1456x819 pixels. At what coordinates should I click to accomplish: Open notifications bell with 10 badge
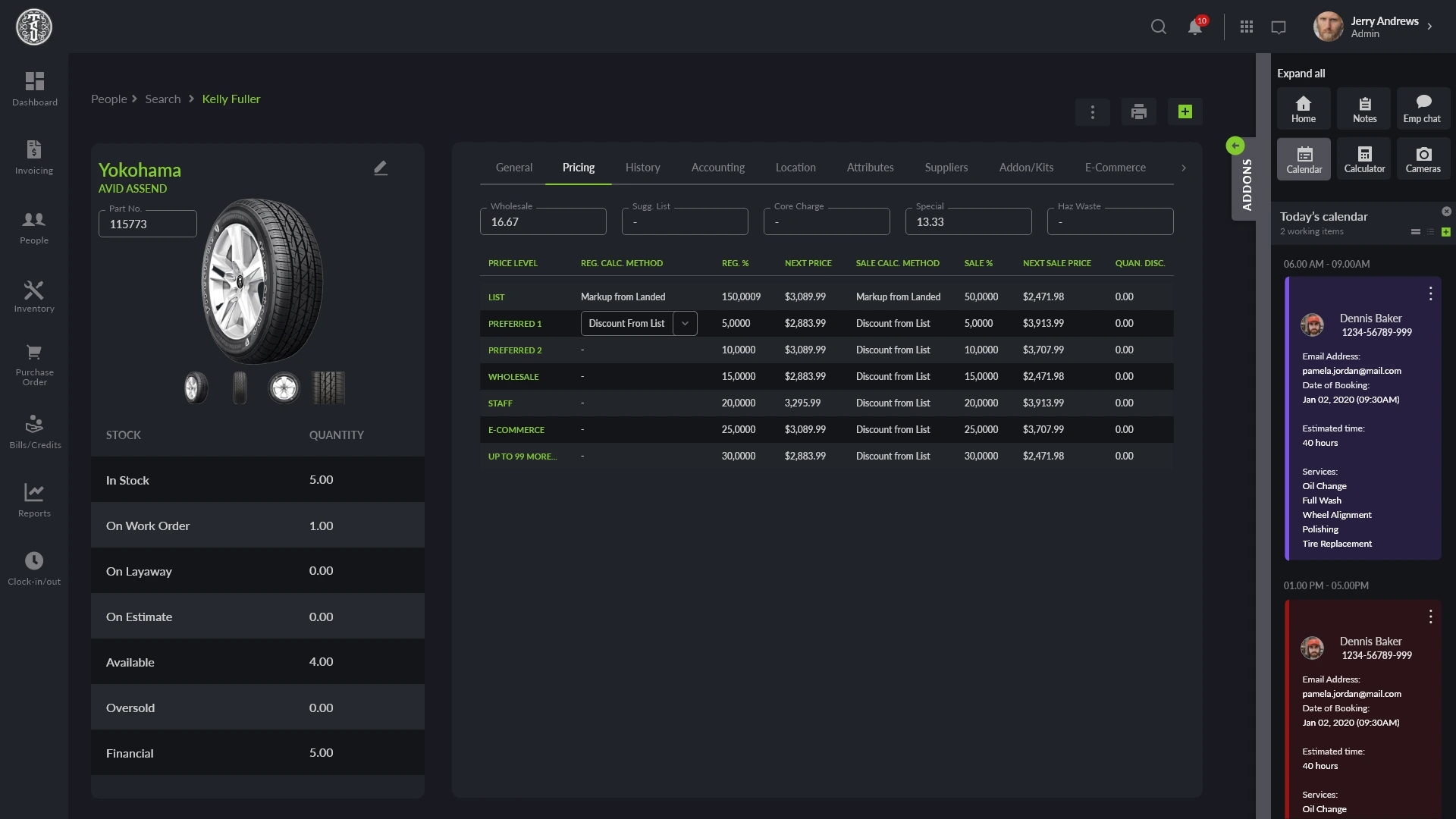click(x=1195, y=27)
